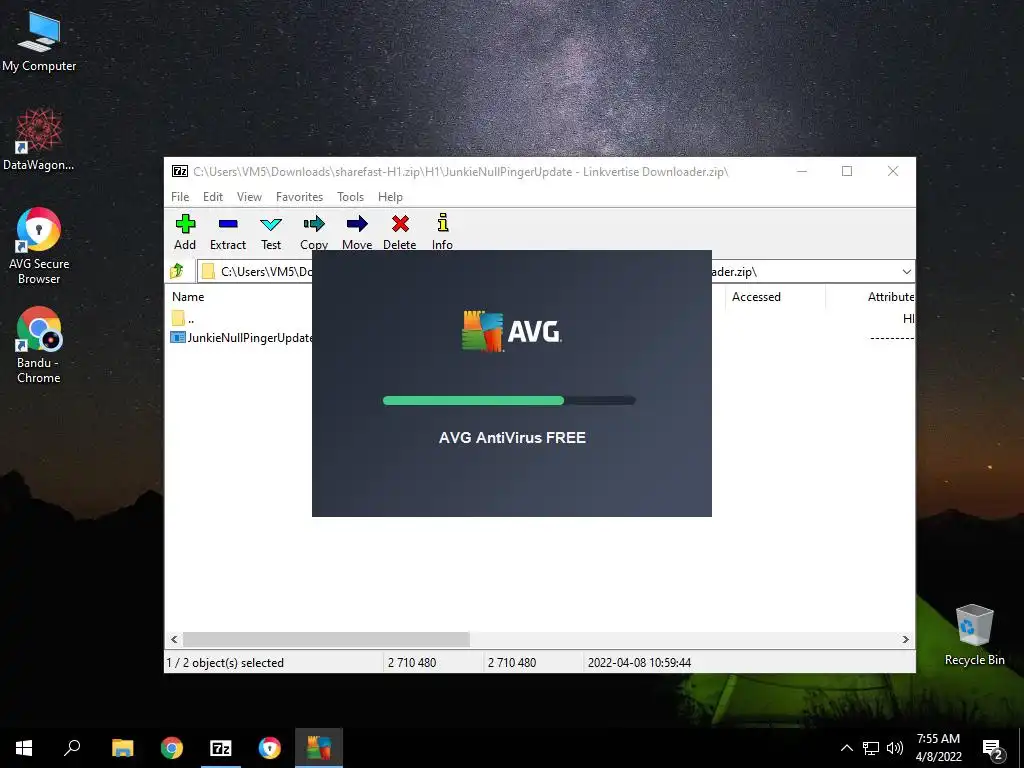This screenshot has height=768, width=1024.
Task: Go up one folder level arrow icon
Action: pos(177,270)
